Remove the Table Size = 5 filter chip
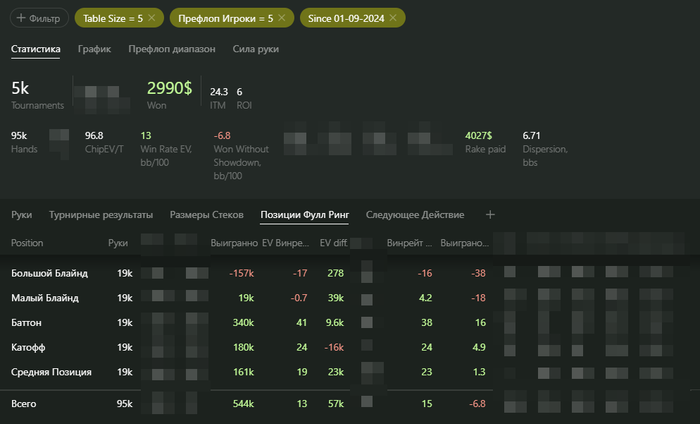This screenshot has width=700, height=424. tap(151, 18)
